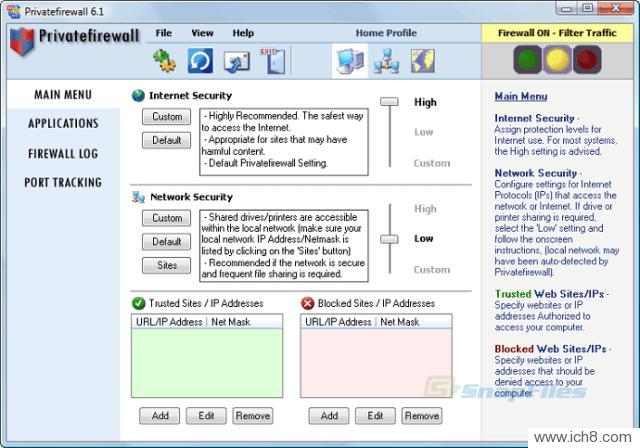Click the yellow filter traffic light
640x448 pixels.
(x=560, y=59)
